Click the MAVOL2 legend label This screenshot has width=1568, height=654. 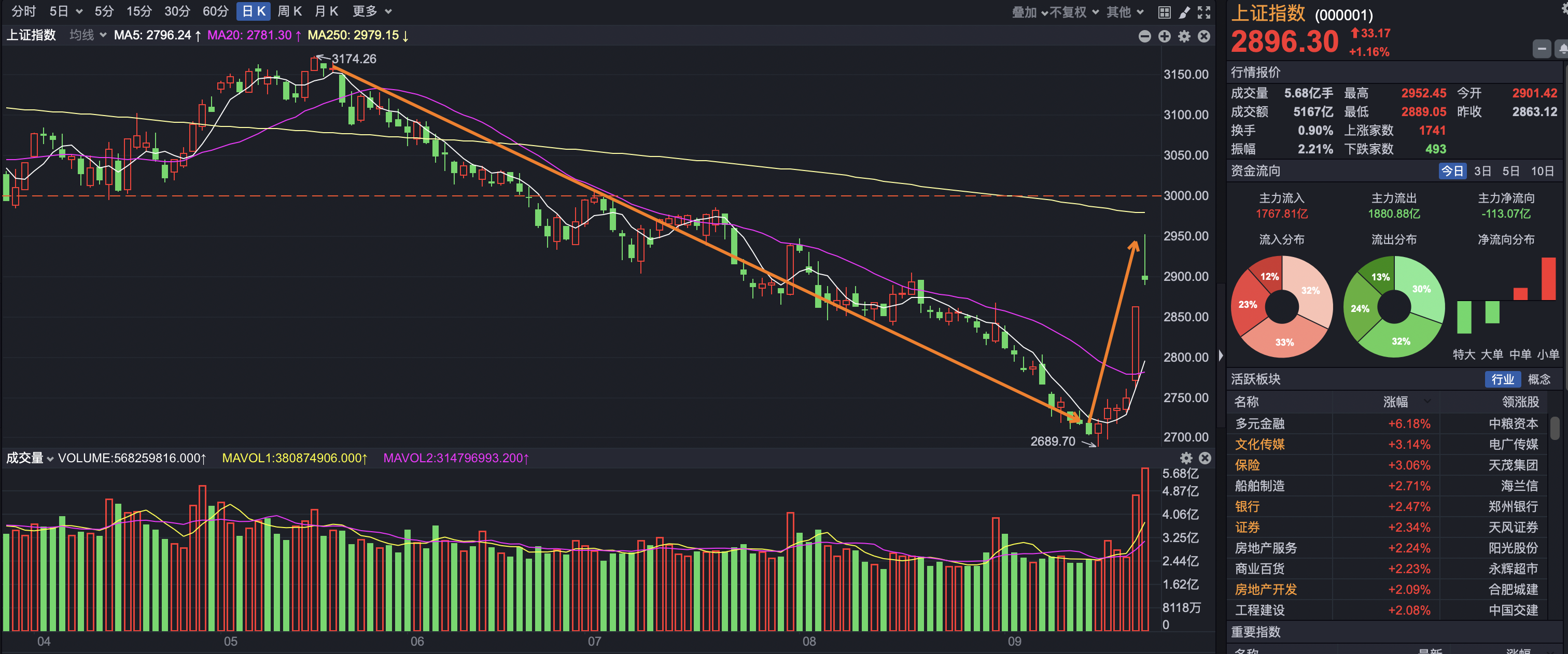456,458
